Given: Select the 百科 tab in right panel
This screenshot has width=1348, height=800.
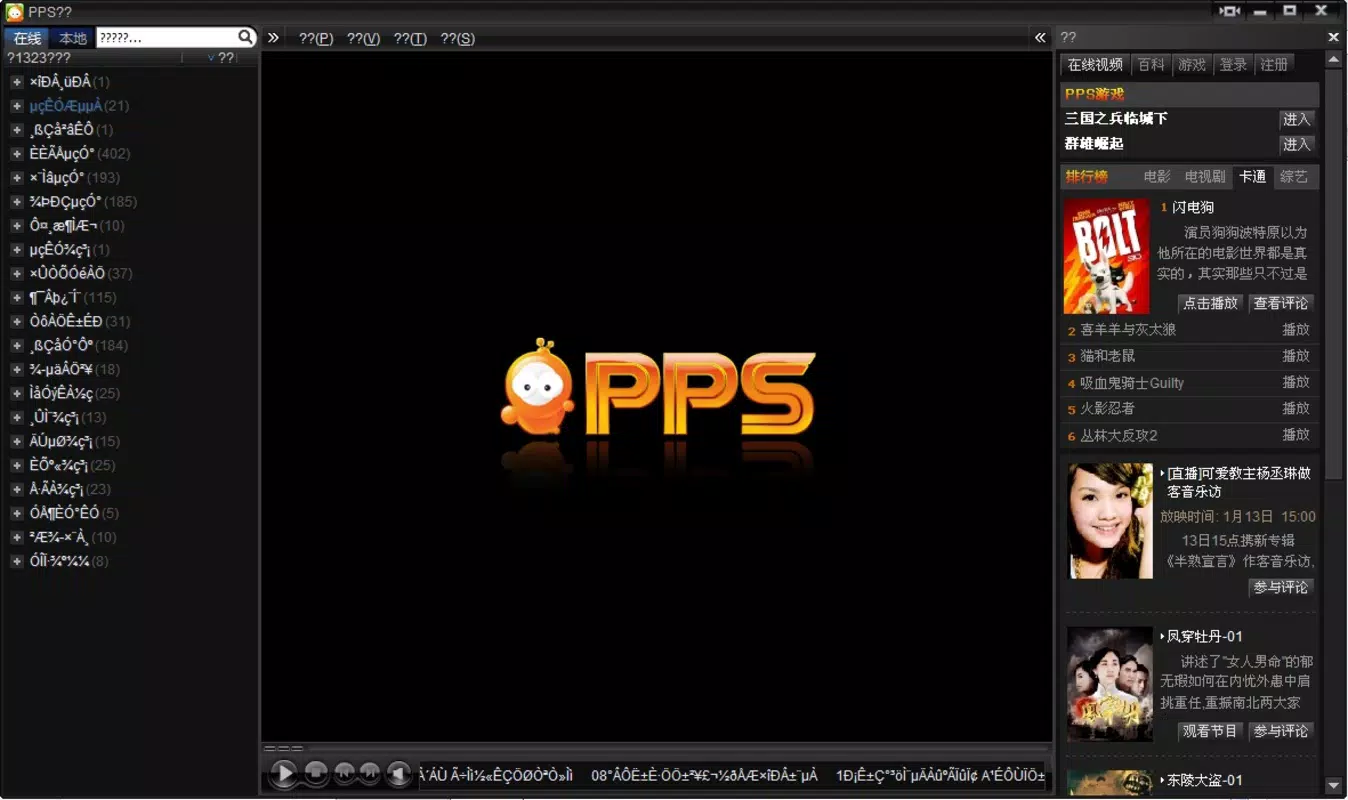Looking at the screenshot, I should (1151, 64).
